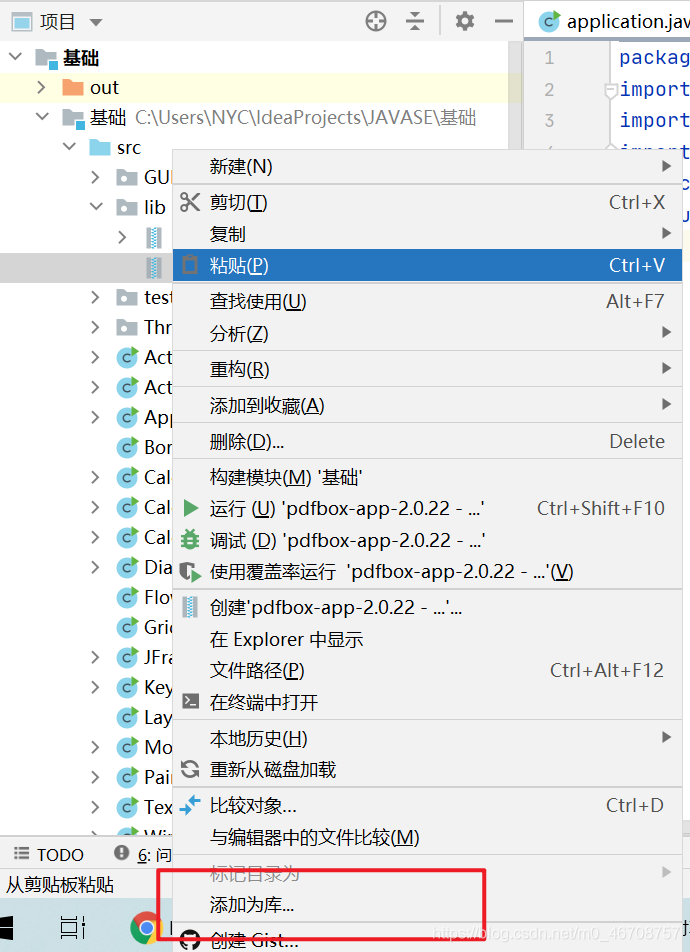Select the JFra class file
Image resolution: width=690 pixels, height=952 pixels.
click(x=145, y=657)
